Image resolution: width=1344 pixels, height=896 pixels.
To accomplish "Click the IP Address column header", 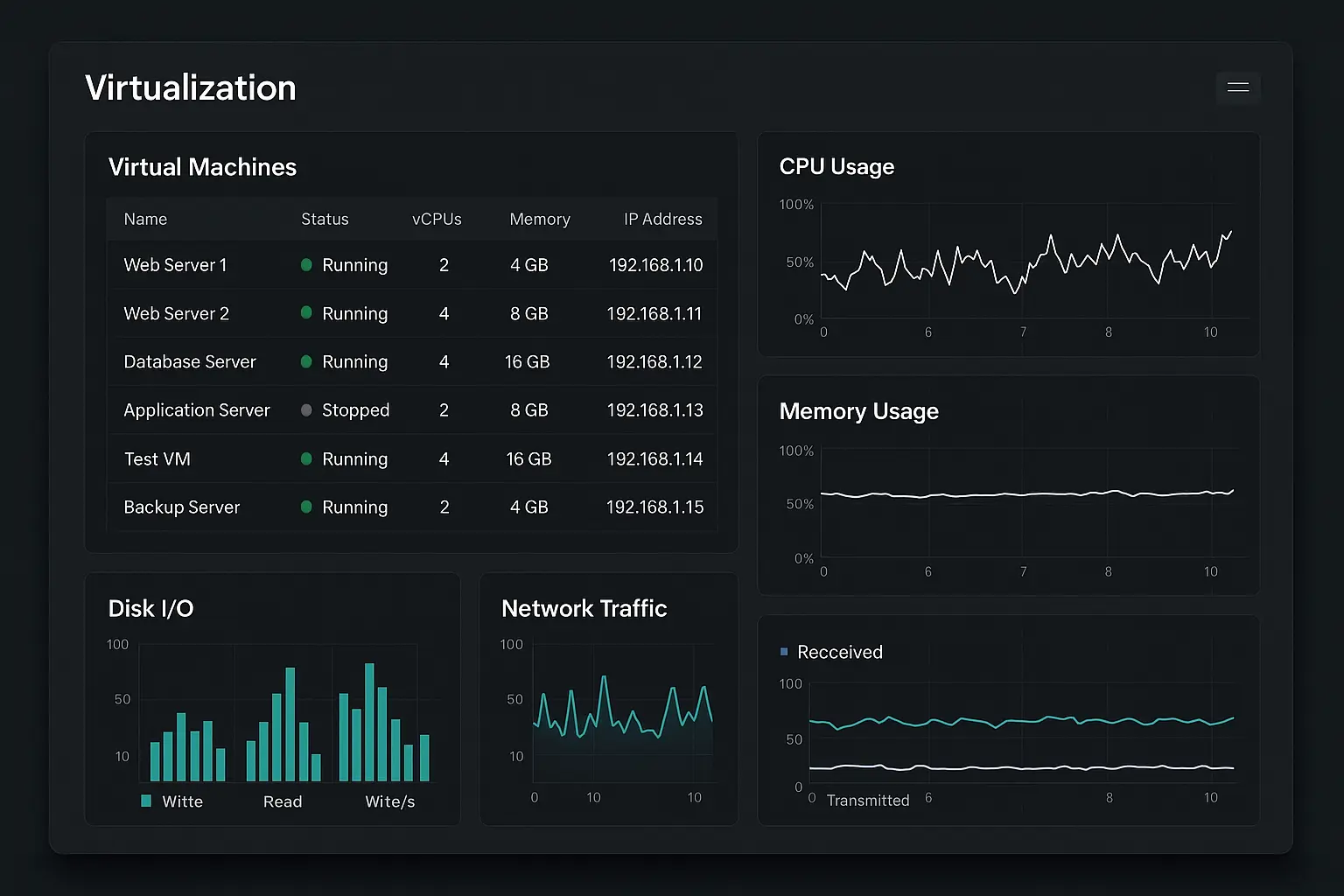I will [x=662, y=219].
